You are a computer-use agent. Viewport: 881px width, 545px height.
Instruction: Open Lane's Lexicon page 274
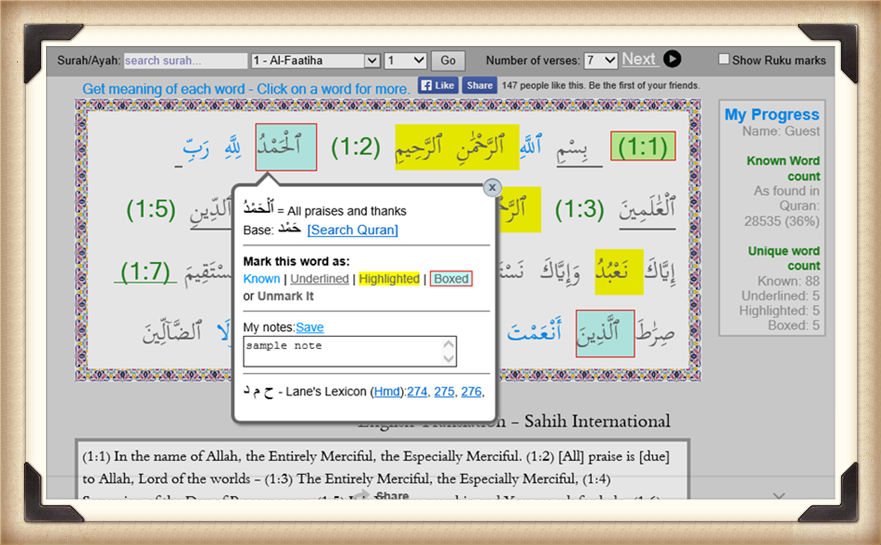(417, 392)
